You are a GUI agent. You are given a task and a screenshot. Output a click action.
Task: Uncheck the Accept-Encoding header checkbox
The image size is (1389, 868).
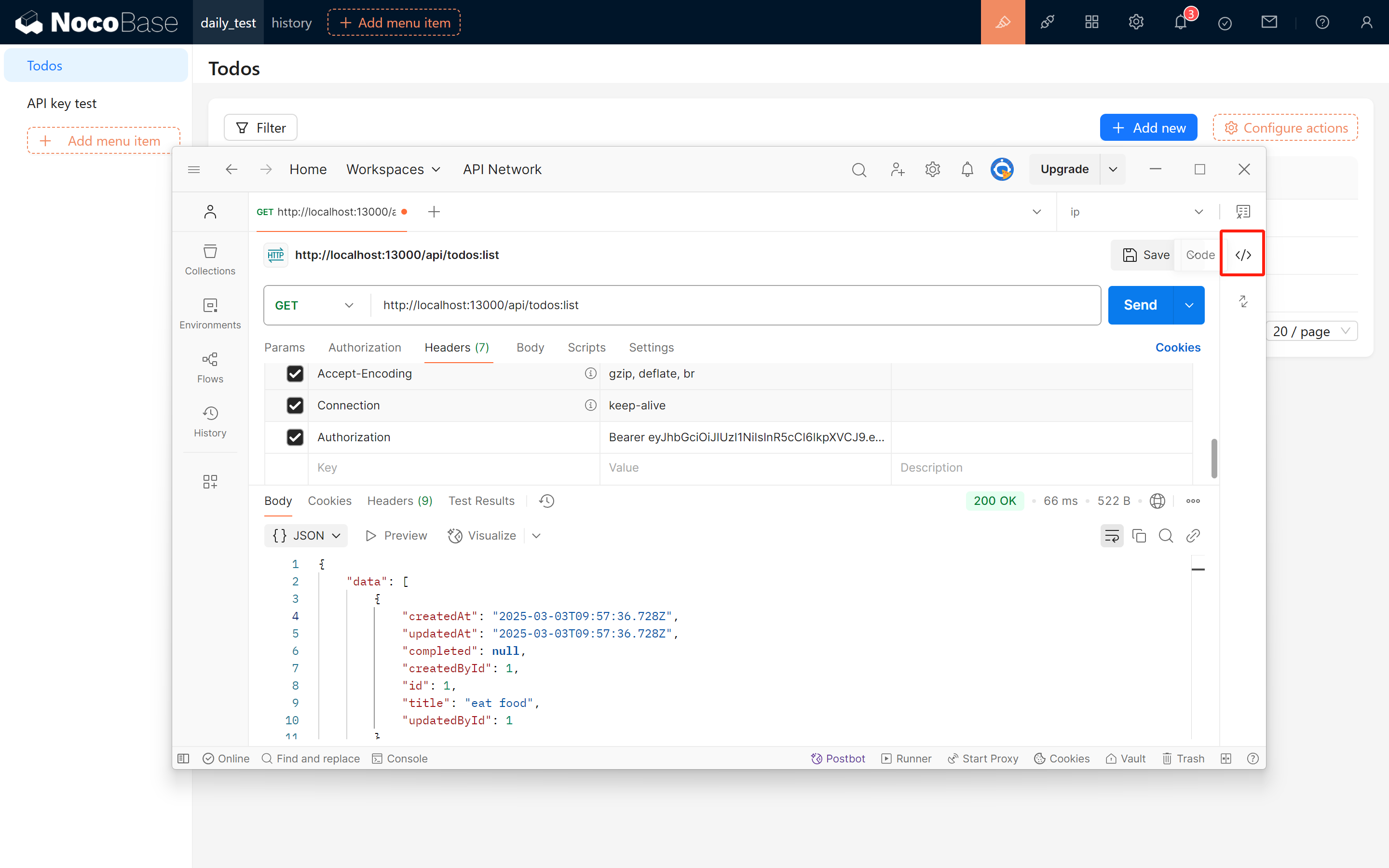click(x=295, y=374)
